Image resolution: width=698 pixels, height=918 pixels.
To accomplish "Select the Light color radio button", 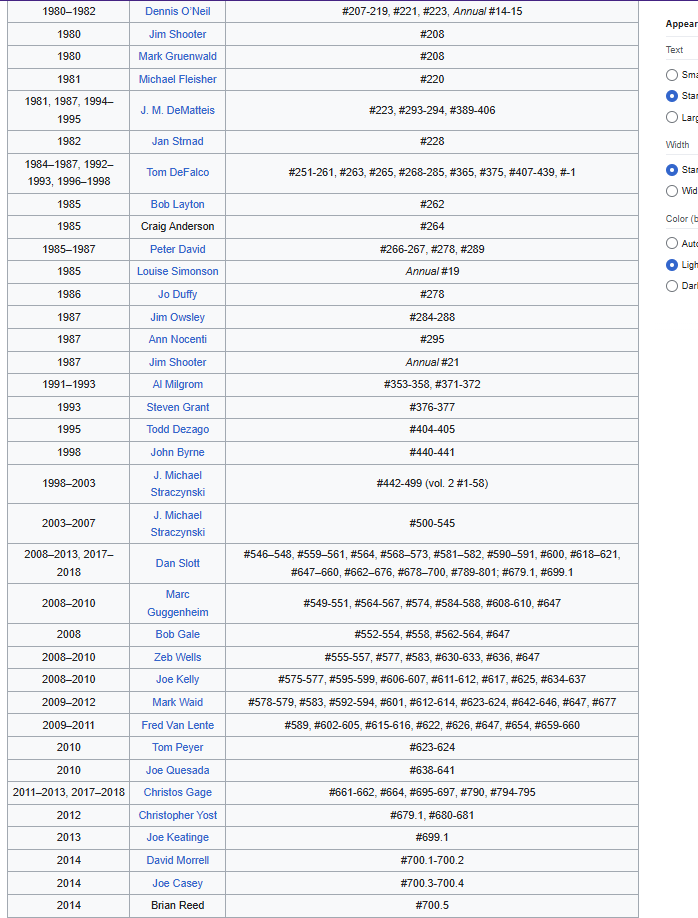I will (672, 265).
